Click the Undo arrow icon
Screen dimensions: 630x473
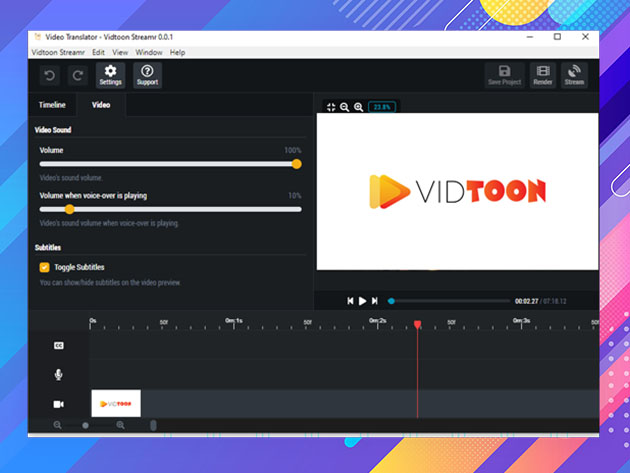pyautogui.click(x=50, y=75)
